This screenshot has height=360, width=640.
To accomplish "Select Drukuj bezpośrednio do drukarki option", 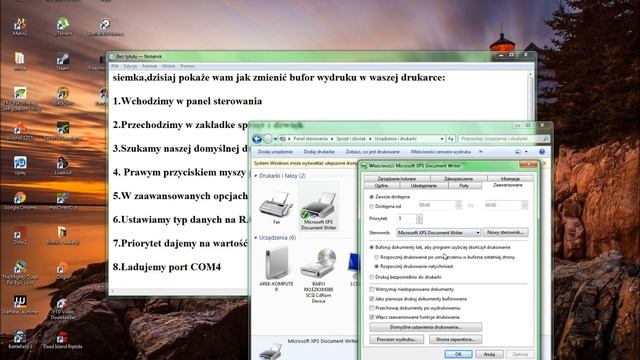I will tap(371, 277).
